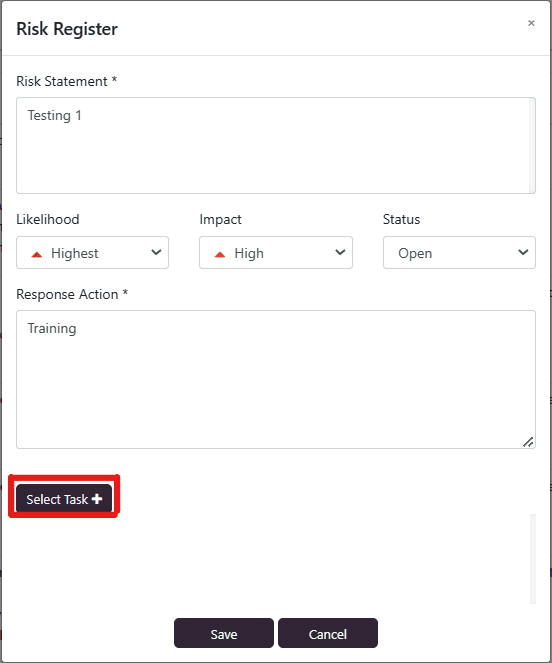Click the Select Task button
Image resolution: width=552 pixels, height=663 pixels.
pyautogui.click(x=64, y=499)
